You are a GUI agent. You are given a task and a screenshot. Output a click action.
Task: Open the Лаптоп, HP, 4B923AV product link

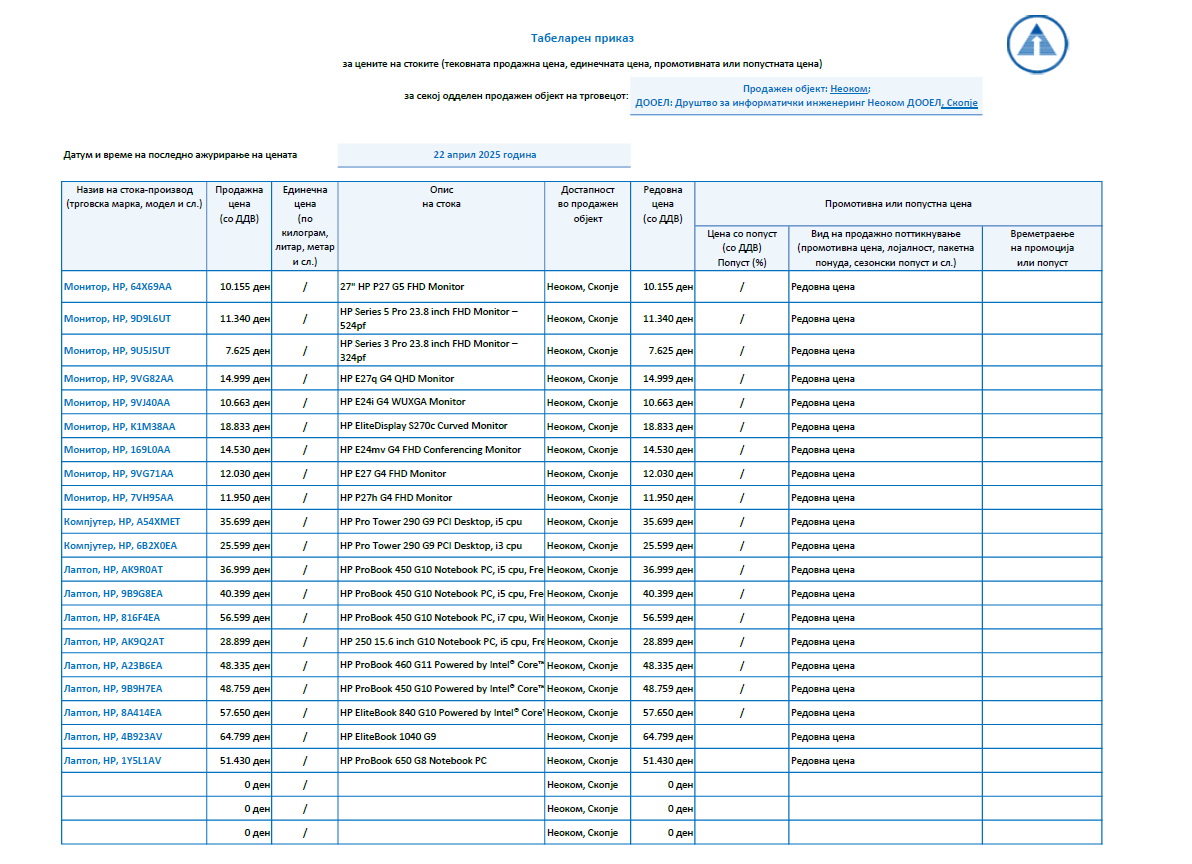click(113, 736)
